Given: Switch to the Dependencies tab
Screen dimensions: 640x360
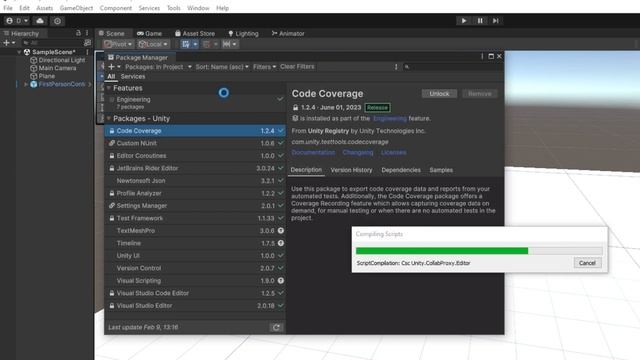Looking at the screenshot, I should click(401, 170).
